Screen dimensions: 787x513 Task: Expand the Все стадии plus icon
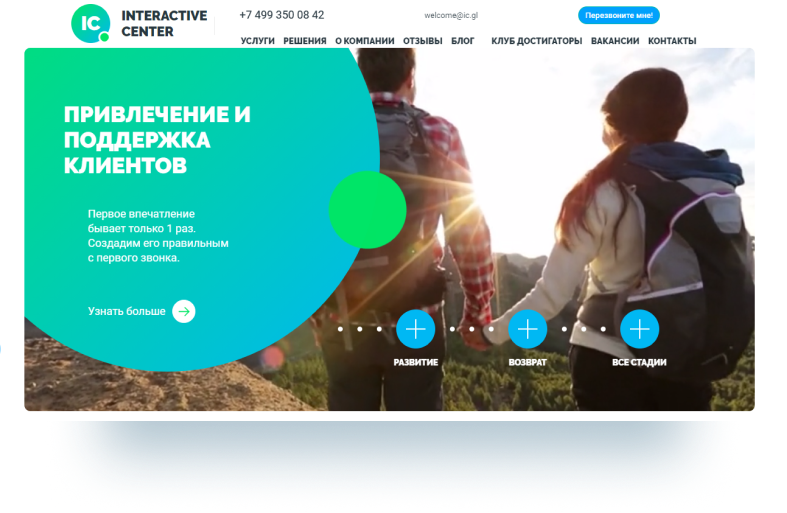pyautogui.click(x=639, y=329)
